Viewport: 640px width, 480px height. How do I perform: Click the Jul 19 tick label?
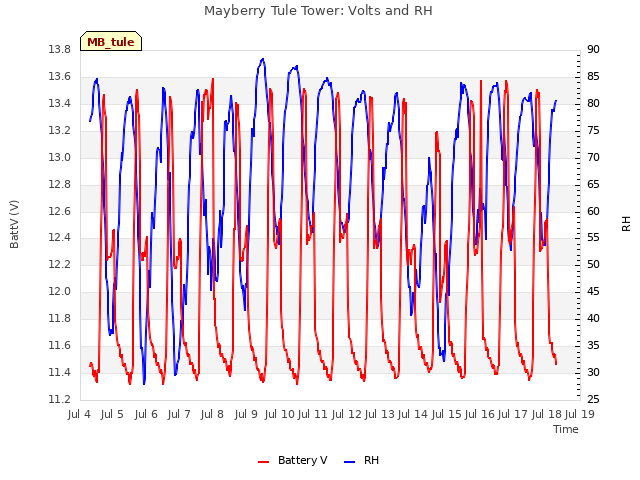(x=580, y=414)
